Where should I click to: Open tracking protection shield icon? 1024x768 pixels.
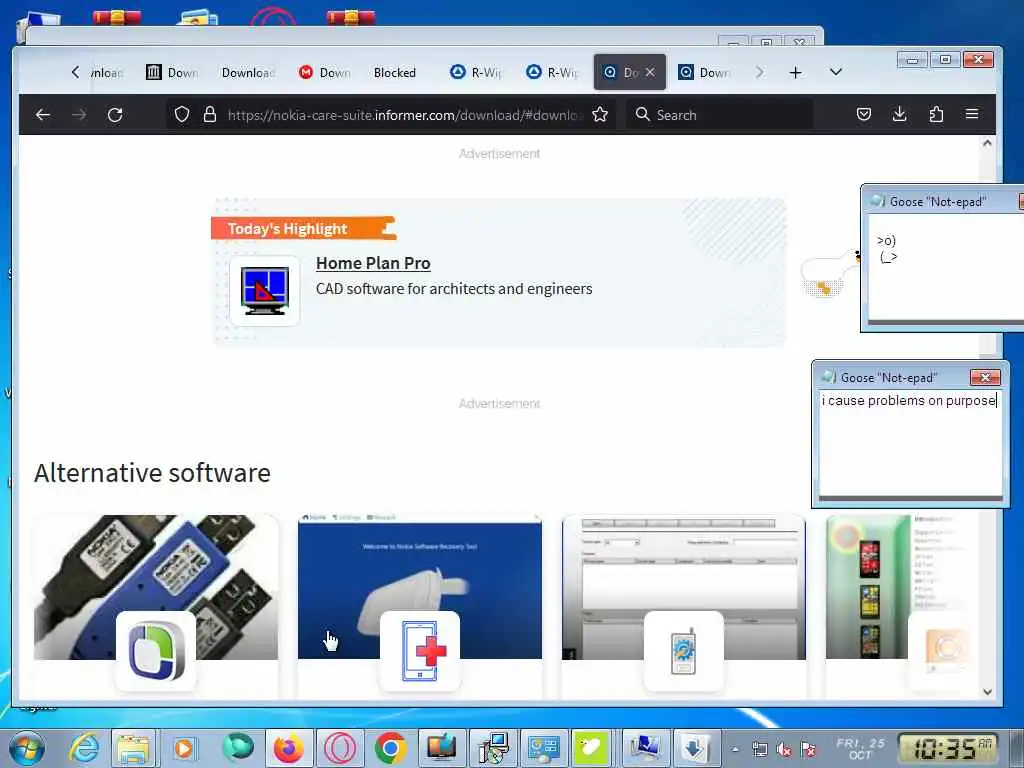tap(182, 115)
